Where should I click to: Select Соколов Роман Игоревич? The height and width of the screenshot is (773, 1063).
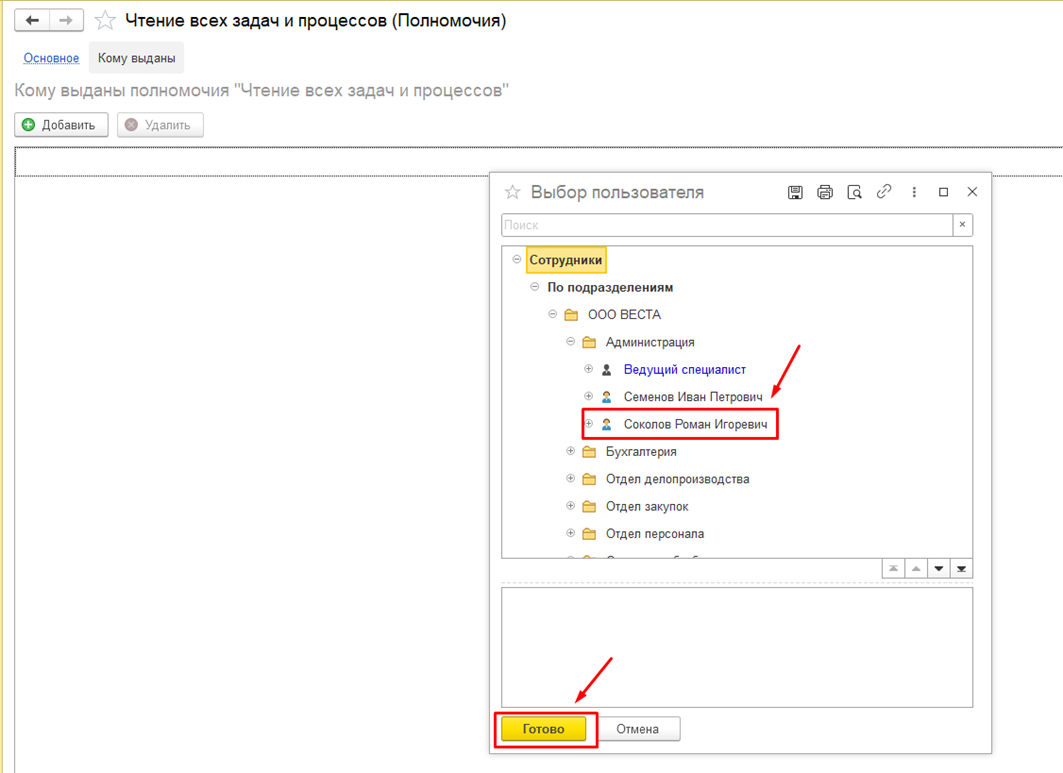696,424
